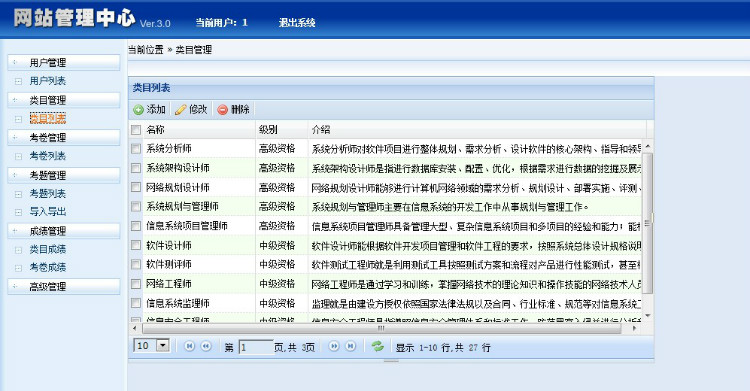Open 考卷成绩 in the sidebar
Screen dimensions: 750x391
pos(47,268)
